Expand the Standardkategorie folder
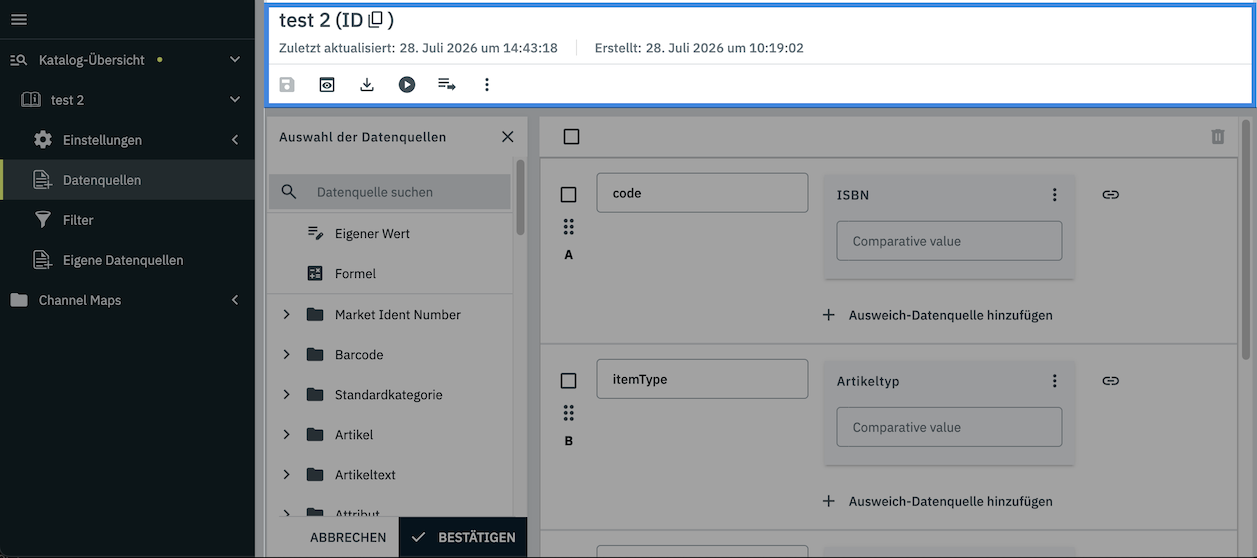 286,395
